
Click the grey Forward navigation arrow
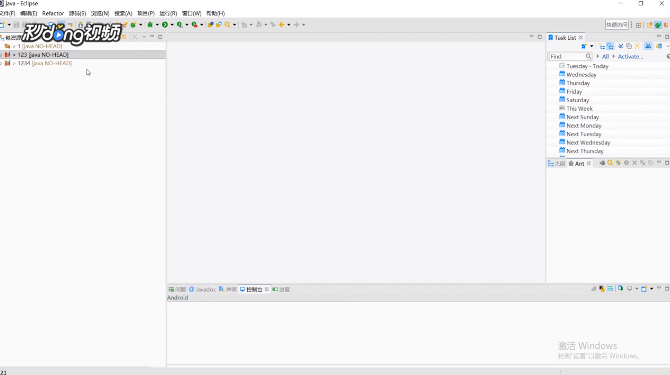(296, 25)
